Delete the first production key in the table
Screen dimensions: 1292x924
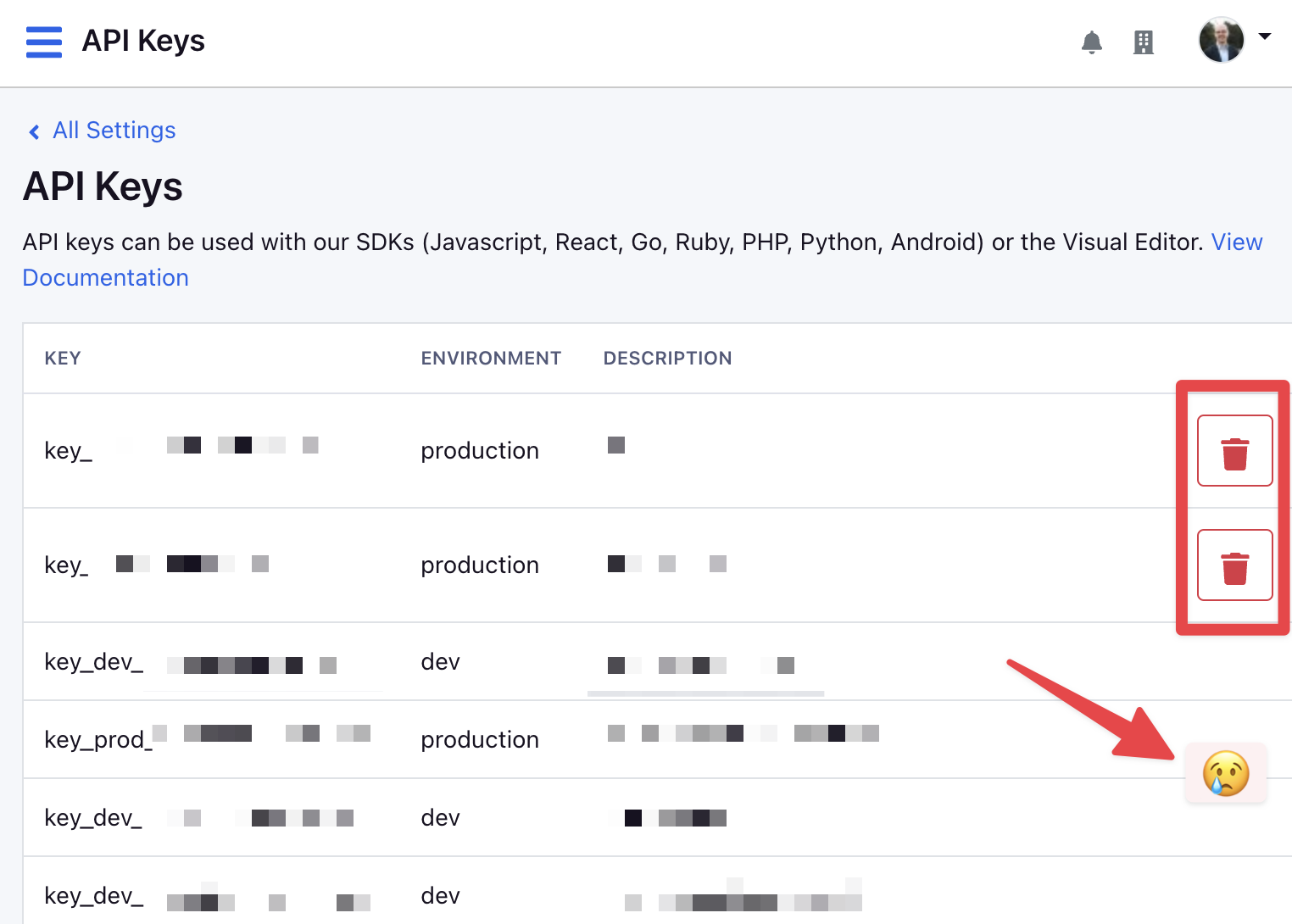coord(1234,450)
